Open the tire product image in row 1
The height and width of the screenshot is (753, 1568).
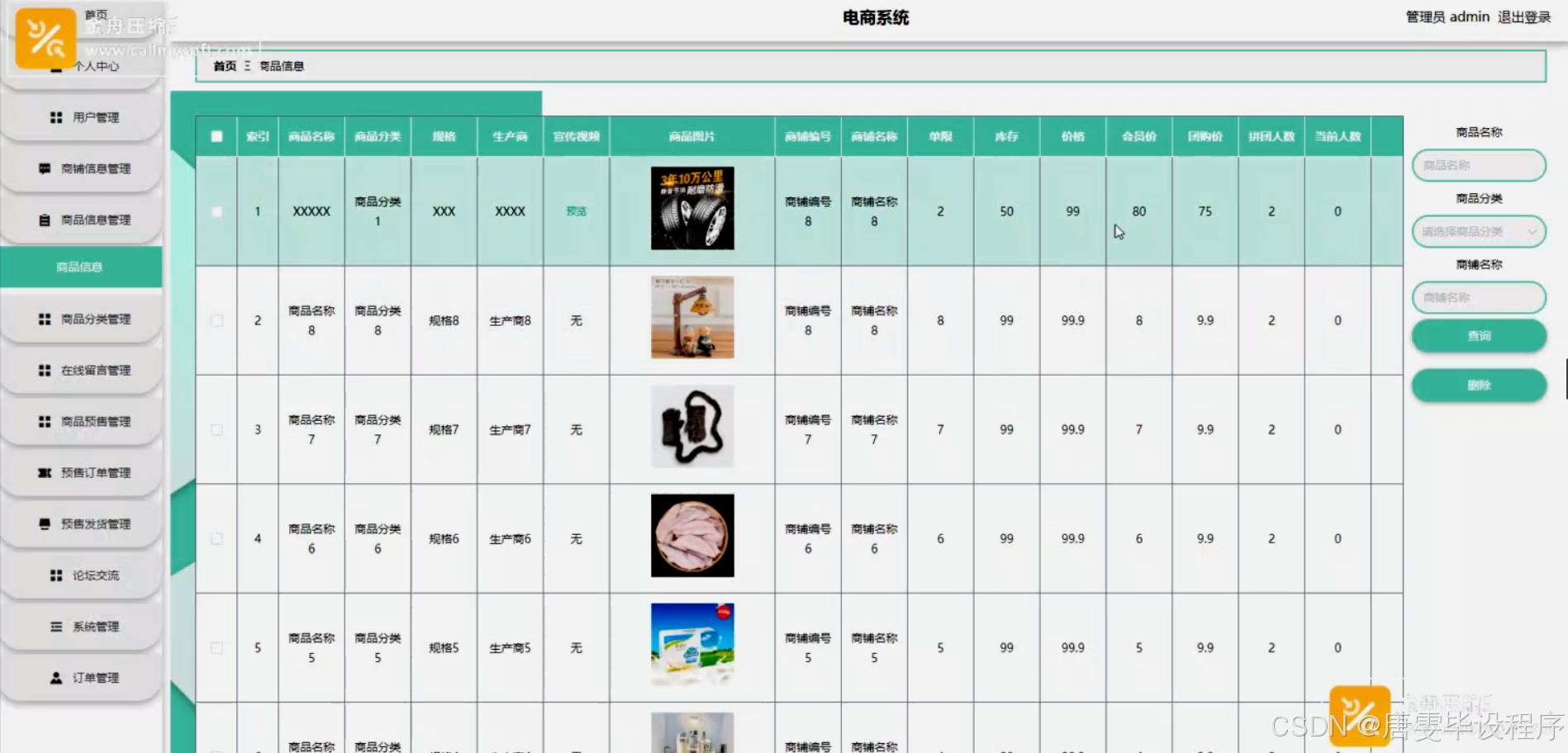692,208
